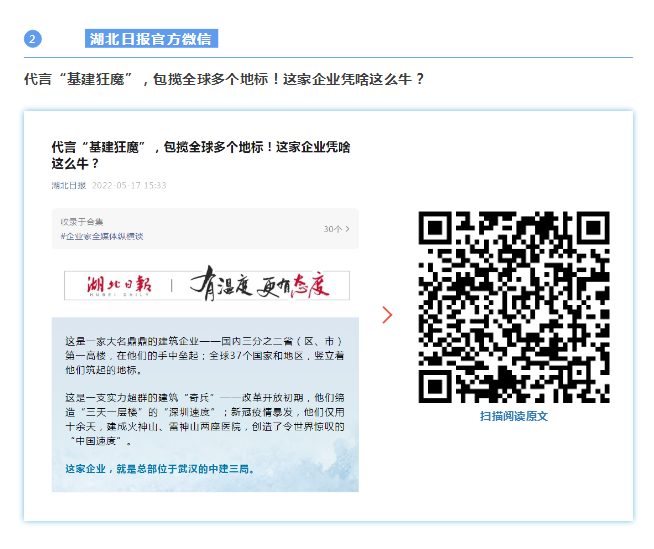This screenshot has width=654, height=549.
Task: Click the article preview title inside card
Action: coord(201,155)
